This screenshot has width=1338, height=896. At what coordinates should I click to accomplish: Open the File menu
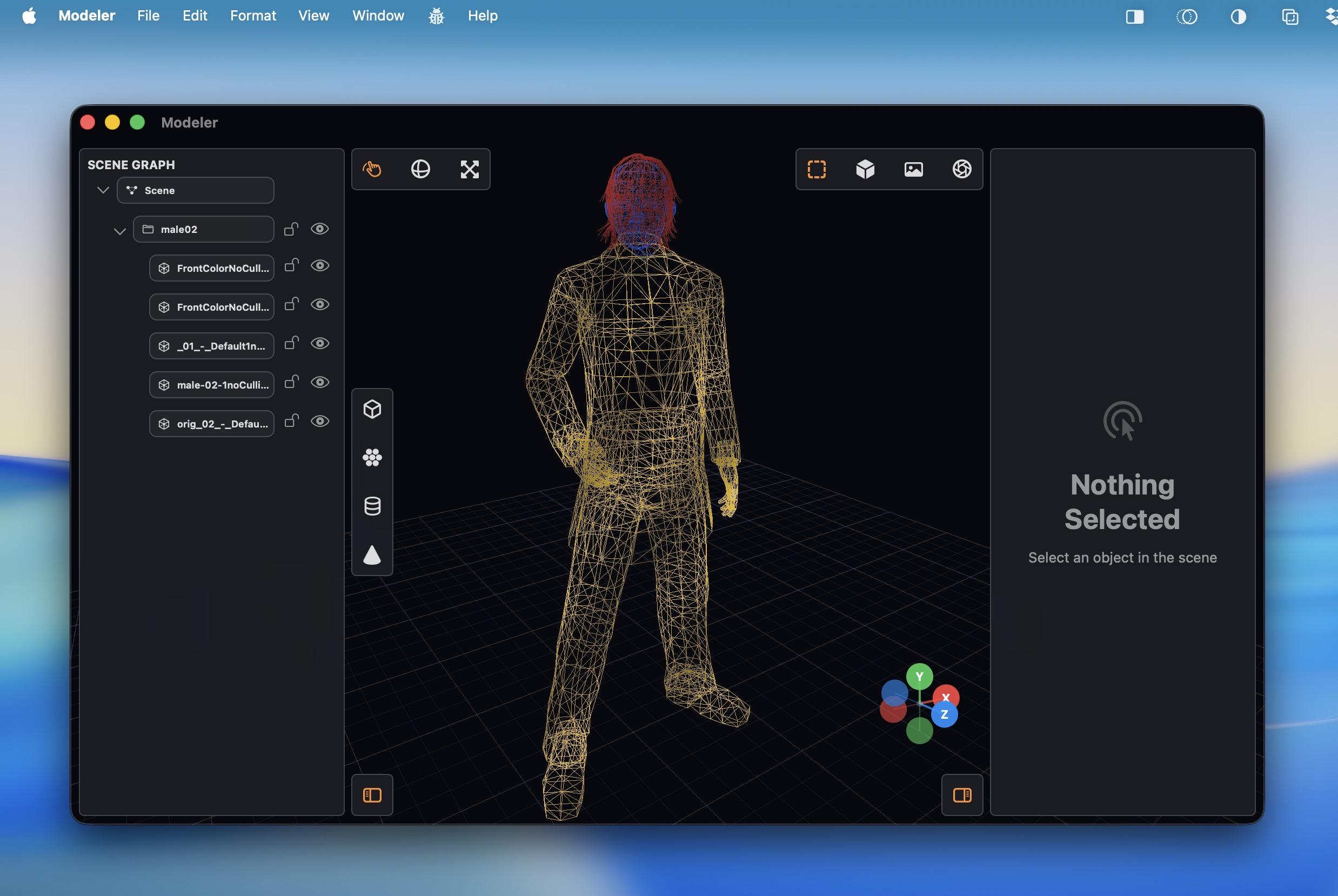[148, 16]
